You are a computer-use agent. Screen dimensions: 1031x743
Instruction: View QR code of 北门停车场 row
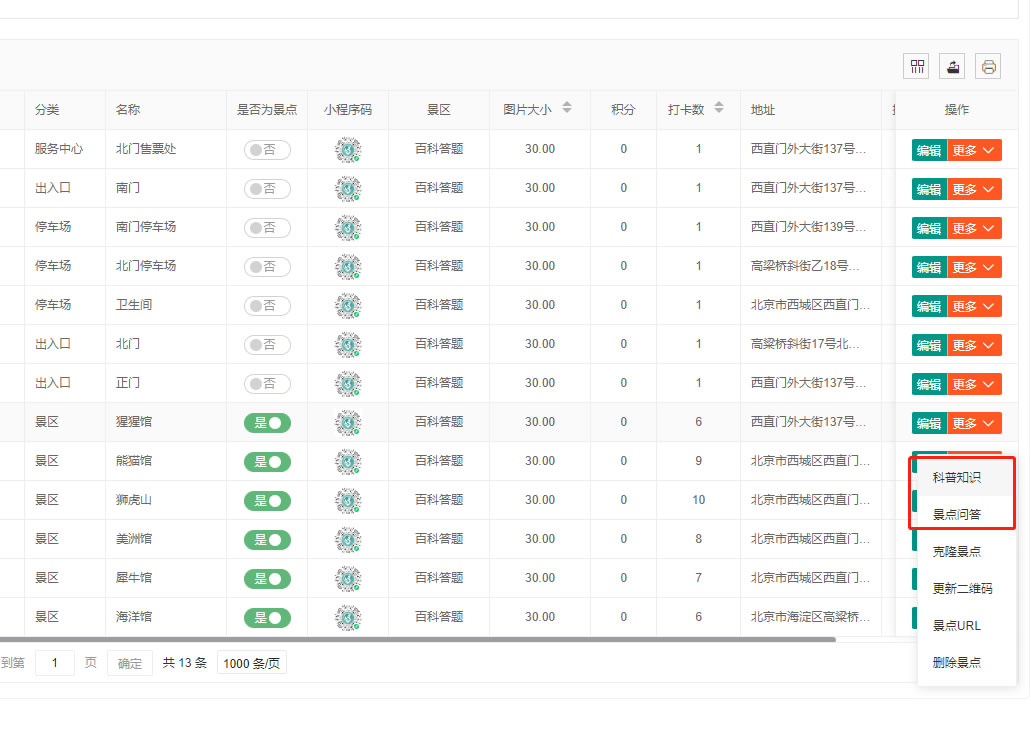pyautogui.click(x=348, y=266)
